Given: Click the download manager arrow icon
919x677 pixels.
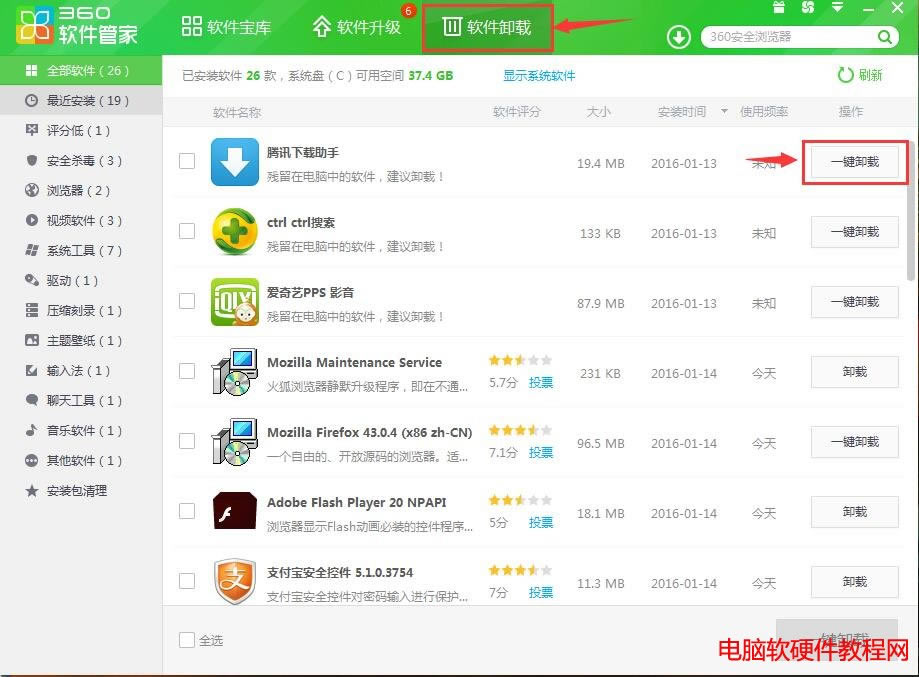Looking at the screenshot, I should tap(678, 38).
